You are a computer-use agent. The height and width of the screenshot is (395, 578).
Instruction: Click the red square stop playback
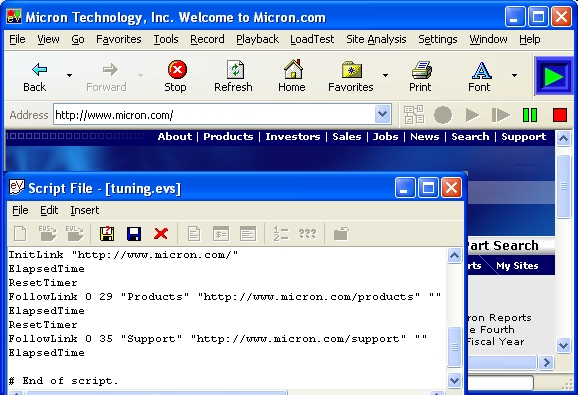(x=560, y=115)
